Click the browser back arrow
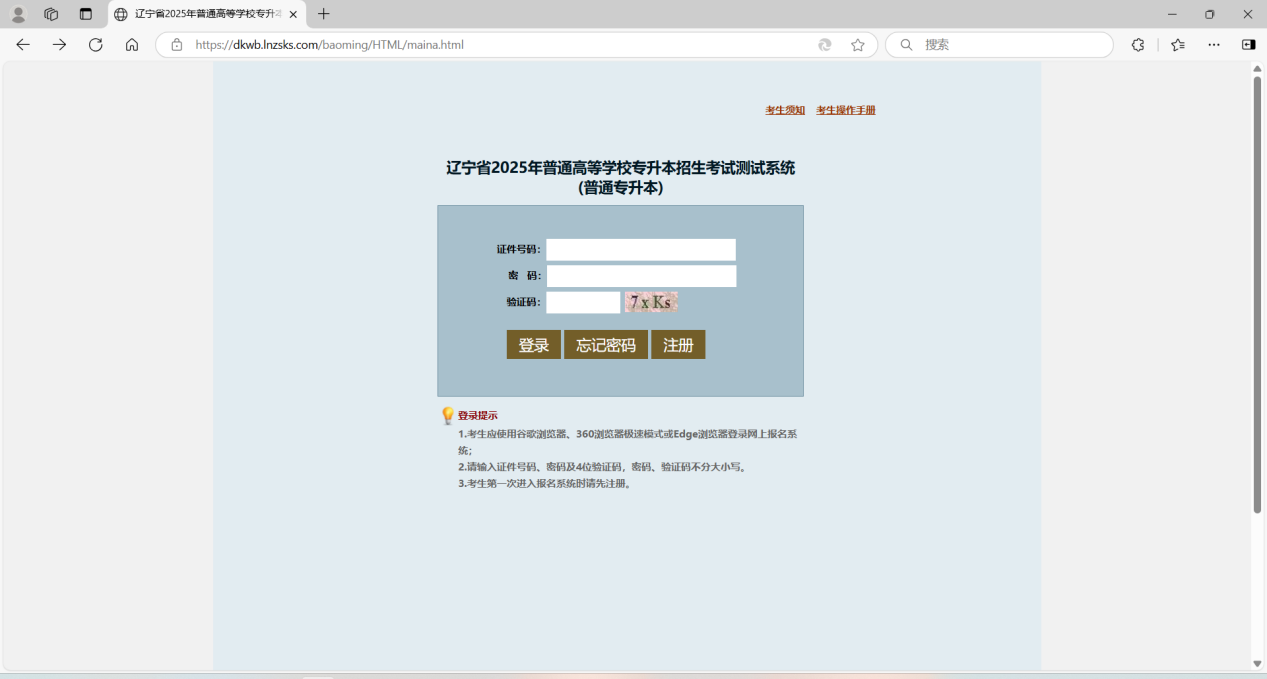 [x=23, y=45]
